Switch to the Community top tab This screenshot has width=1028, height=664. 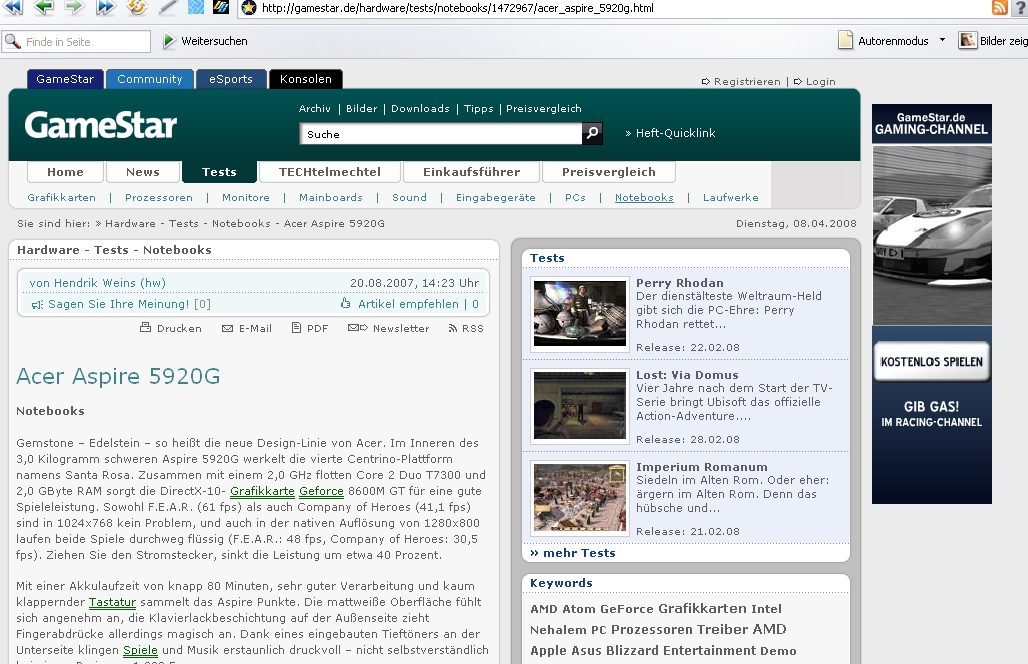[149, 79]
